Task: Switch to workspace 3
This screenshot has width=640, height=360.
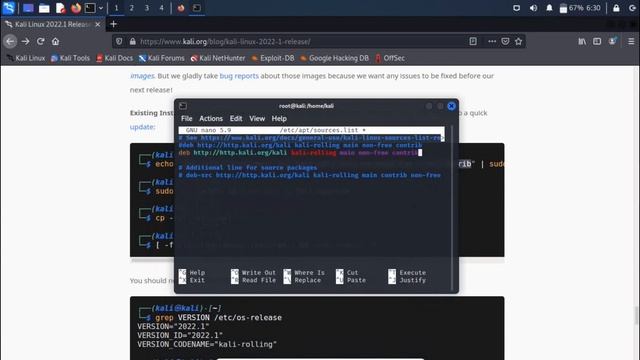Action: (147, 8)
